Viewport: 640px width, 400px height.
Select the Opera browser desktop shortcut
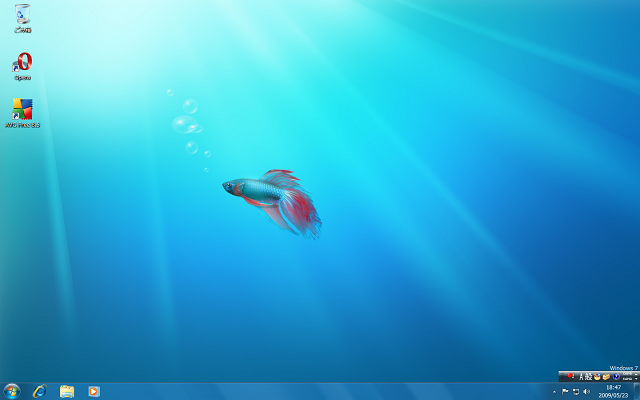click(22, 66)
